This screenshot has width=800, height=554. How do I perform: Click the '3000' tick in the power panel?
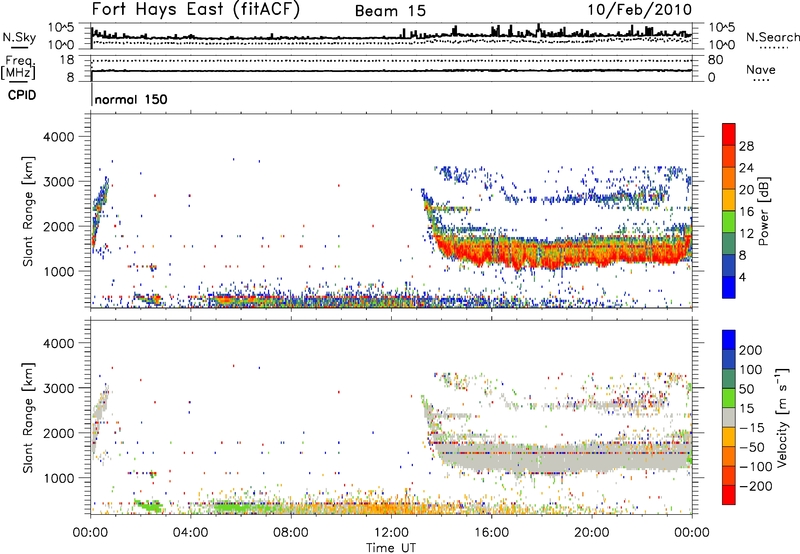coord(59,182)
